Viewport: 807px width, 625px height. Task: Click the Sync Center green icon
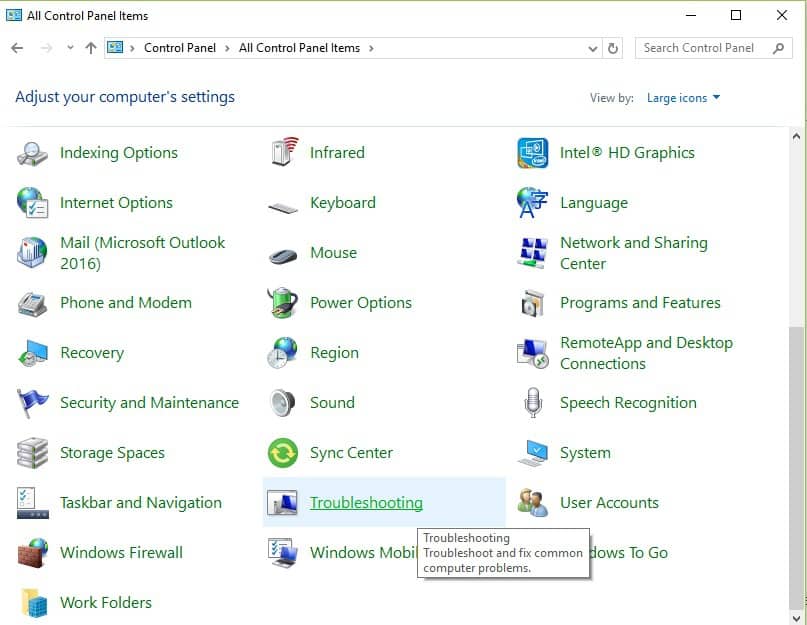(x=283, y=453)
